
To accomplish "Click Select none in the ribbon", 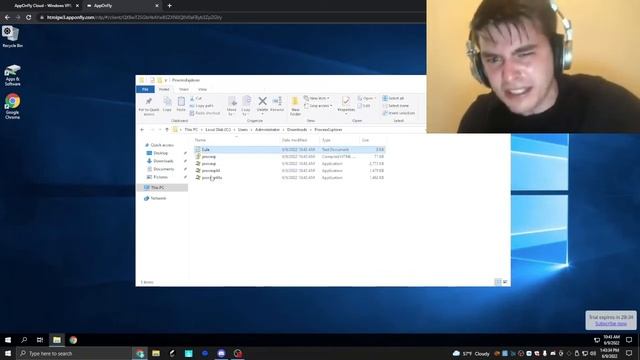I will (396, 106).
